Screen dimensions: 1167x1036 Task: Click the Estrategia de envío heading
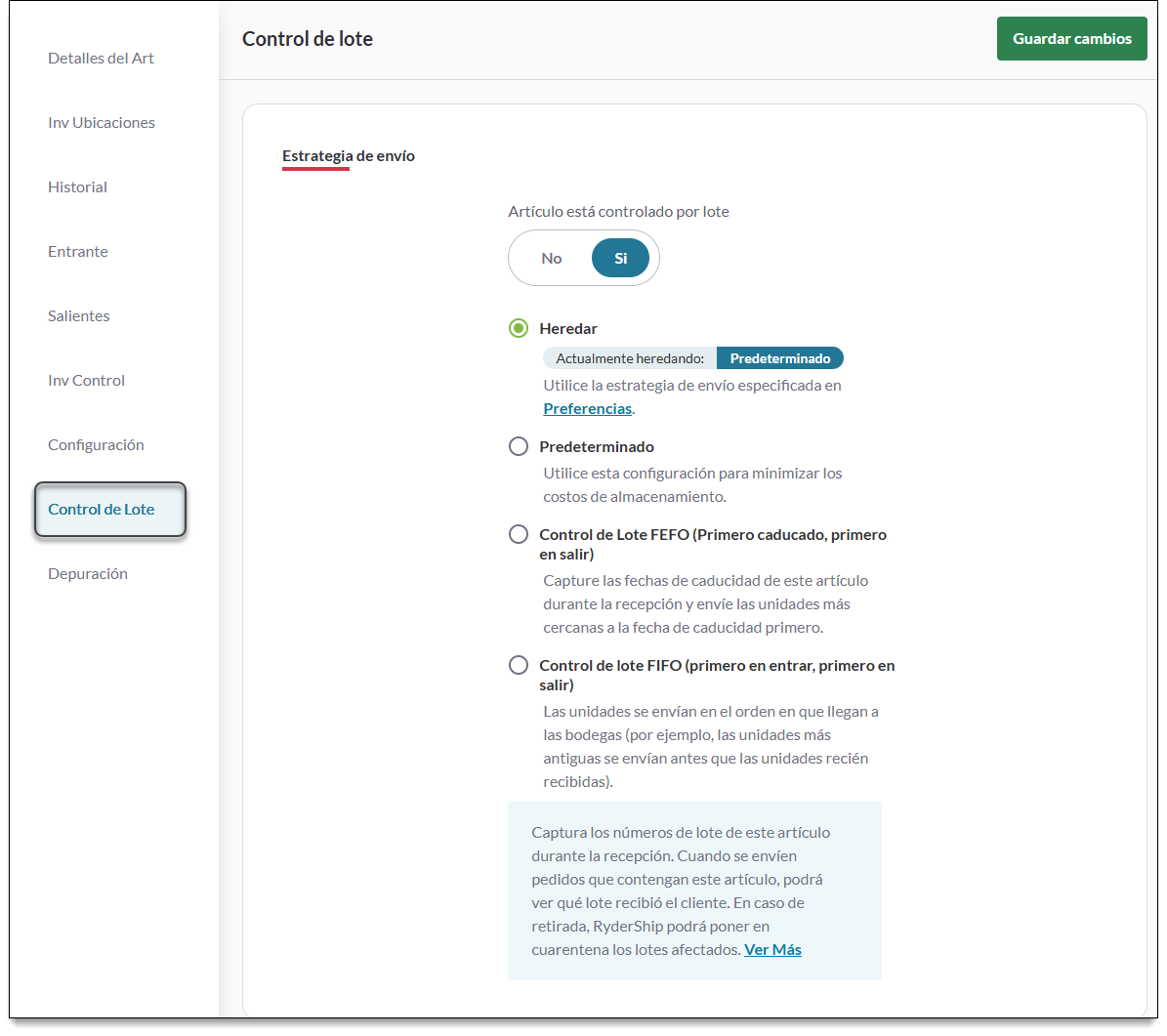pyautogui.click(x=349, y=156)
